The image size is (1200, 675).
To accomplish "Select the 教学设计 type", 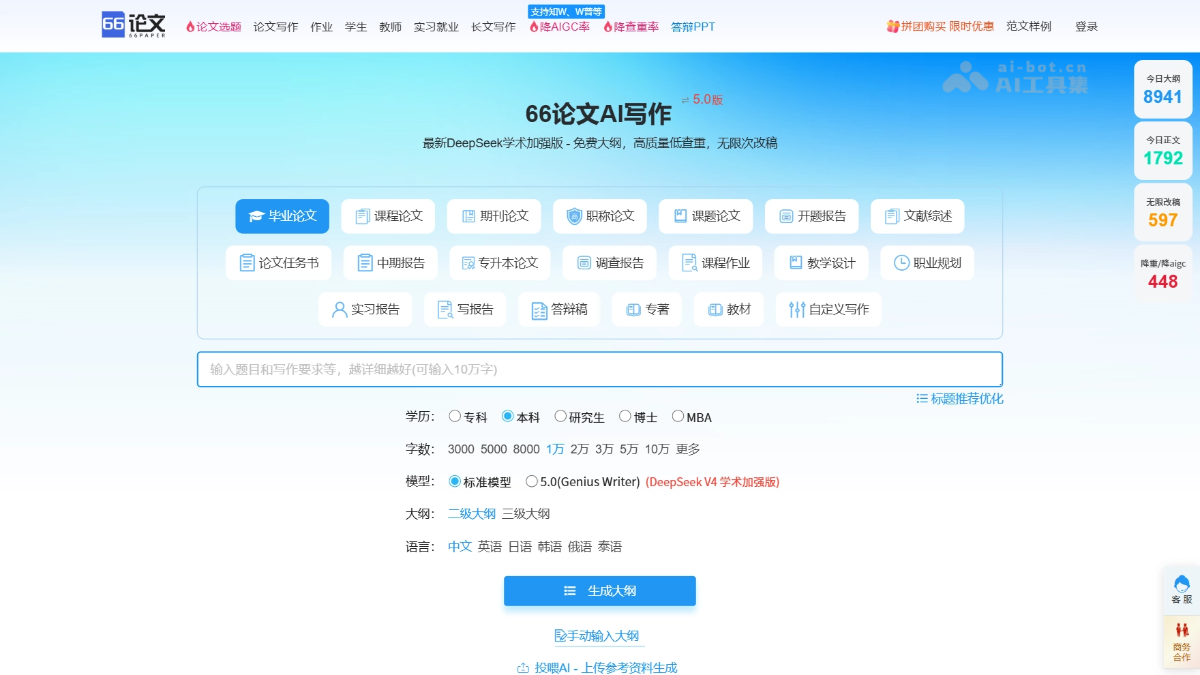I will point(821,263).
